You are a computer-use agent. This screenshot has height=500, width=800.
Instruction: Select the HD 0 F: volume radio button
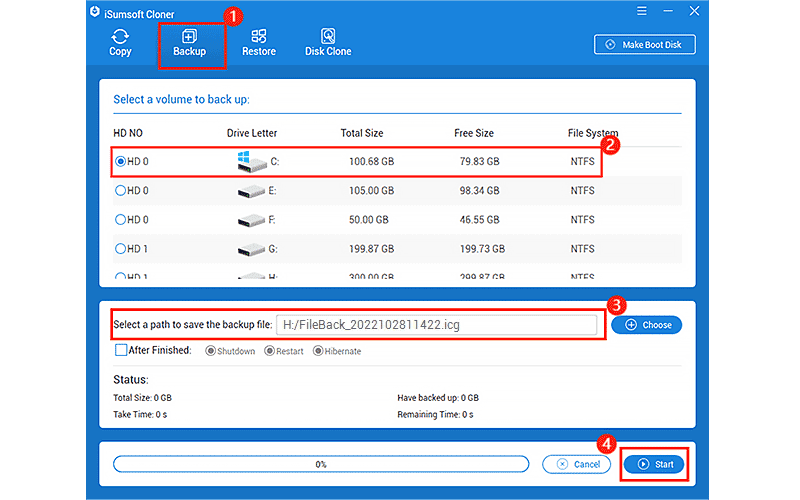tap(120, 219)
